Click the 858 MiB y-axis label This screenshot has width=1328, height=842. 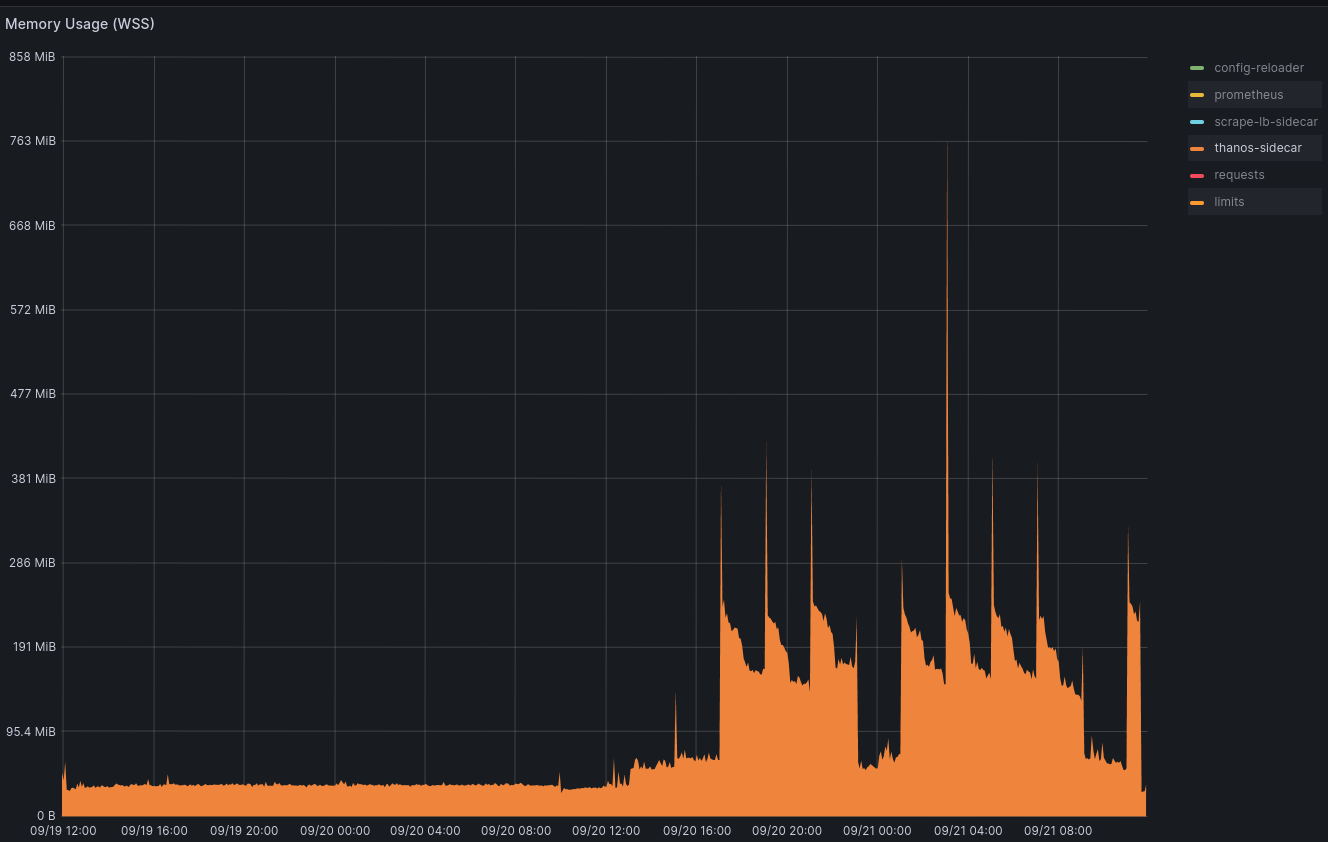tap(33, 56)
